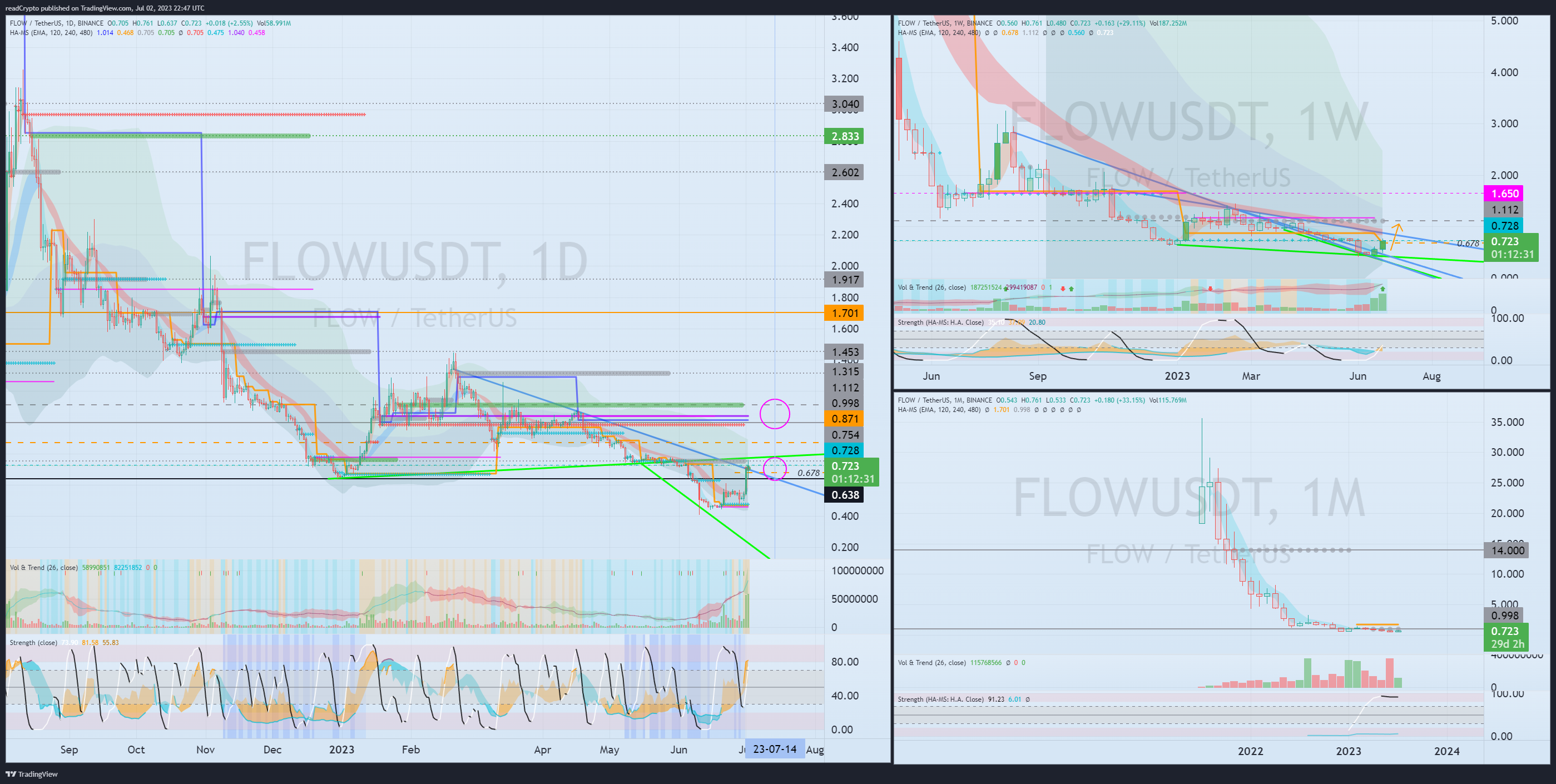This screenshot has height=784, width=1556.
Task: Click the green 0.723 countdown label on 1D chart
Action: (x=853, y=472)
